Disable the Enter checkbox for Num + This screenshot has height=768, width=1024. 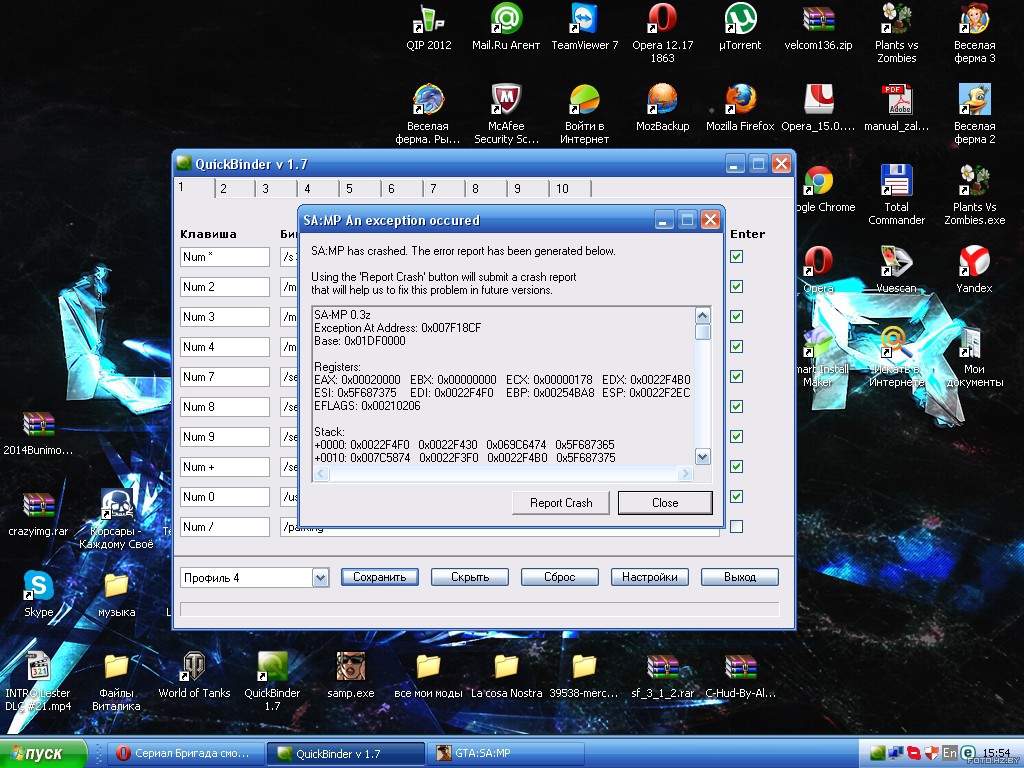click(737, 467)
